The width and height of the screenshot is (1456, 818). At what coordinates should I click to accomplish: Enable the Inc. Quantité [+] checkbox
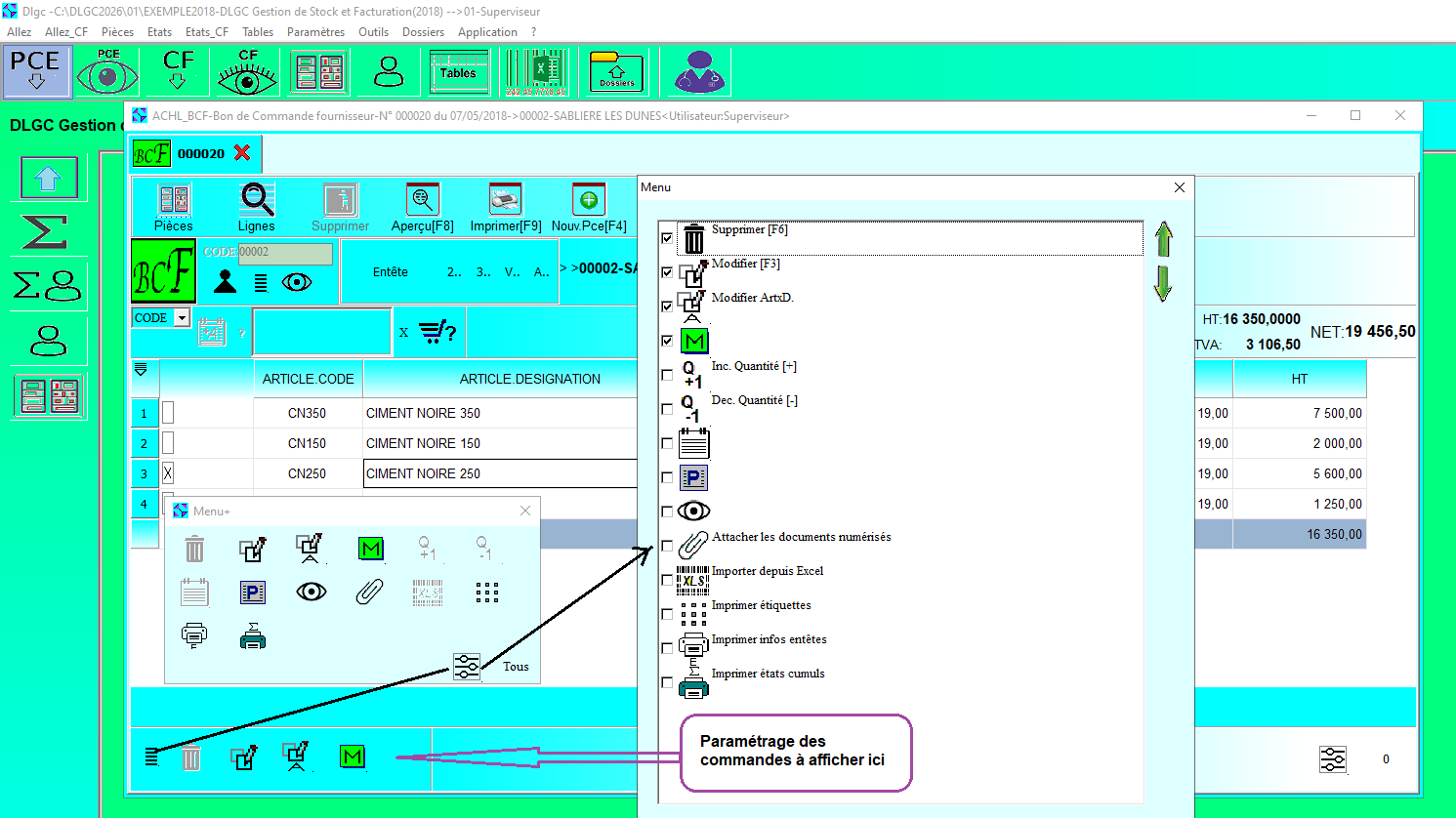tap(667, 375)
